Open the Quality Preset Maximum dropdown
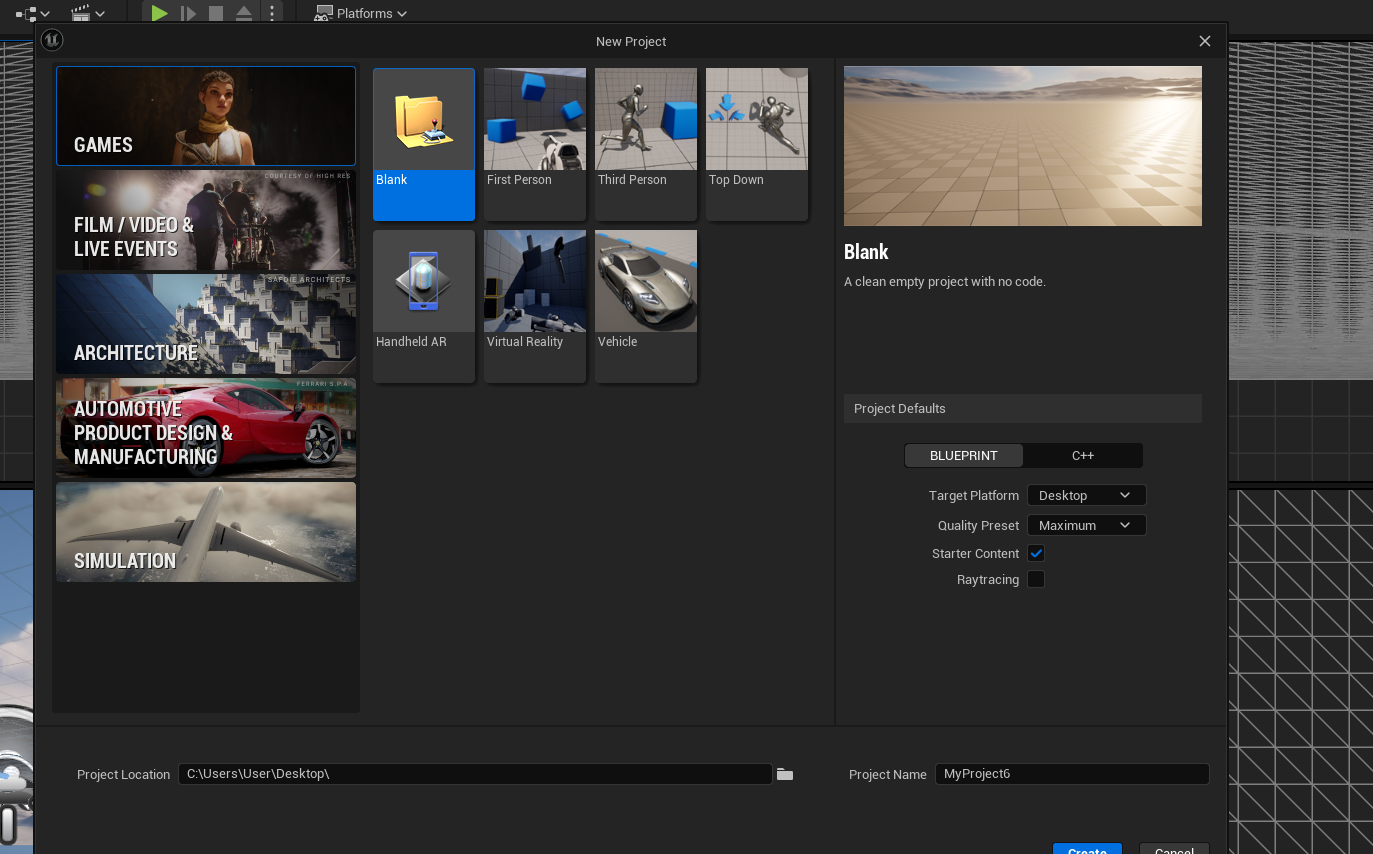 pyautogui.click(x=1086, y=525)
